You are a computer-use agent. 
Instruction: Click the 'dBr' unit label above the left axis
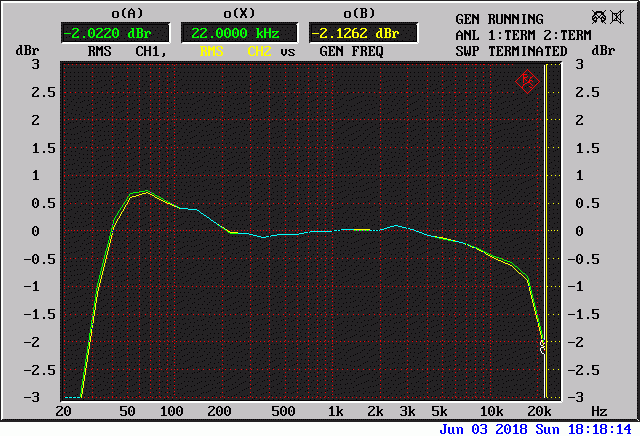(x=27, y=51)
